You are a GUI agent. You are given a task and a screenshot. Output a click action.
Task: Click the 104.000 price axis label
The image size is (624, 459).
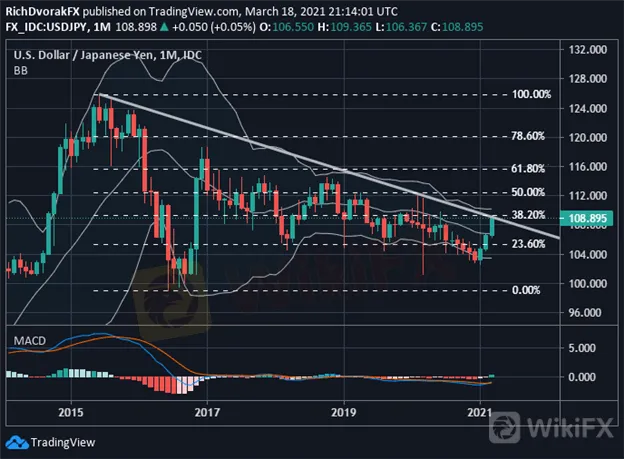click(588, 254)
